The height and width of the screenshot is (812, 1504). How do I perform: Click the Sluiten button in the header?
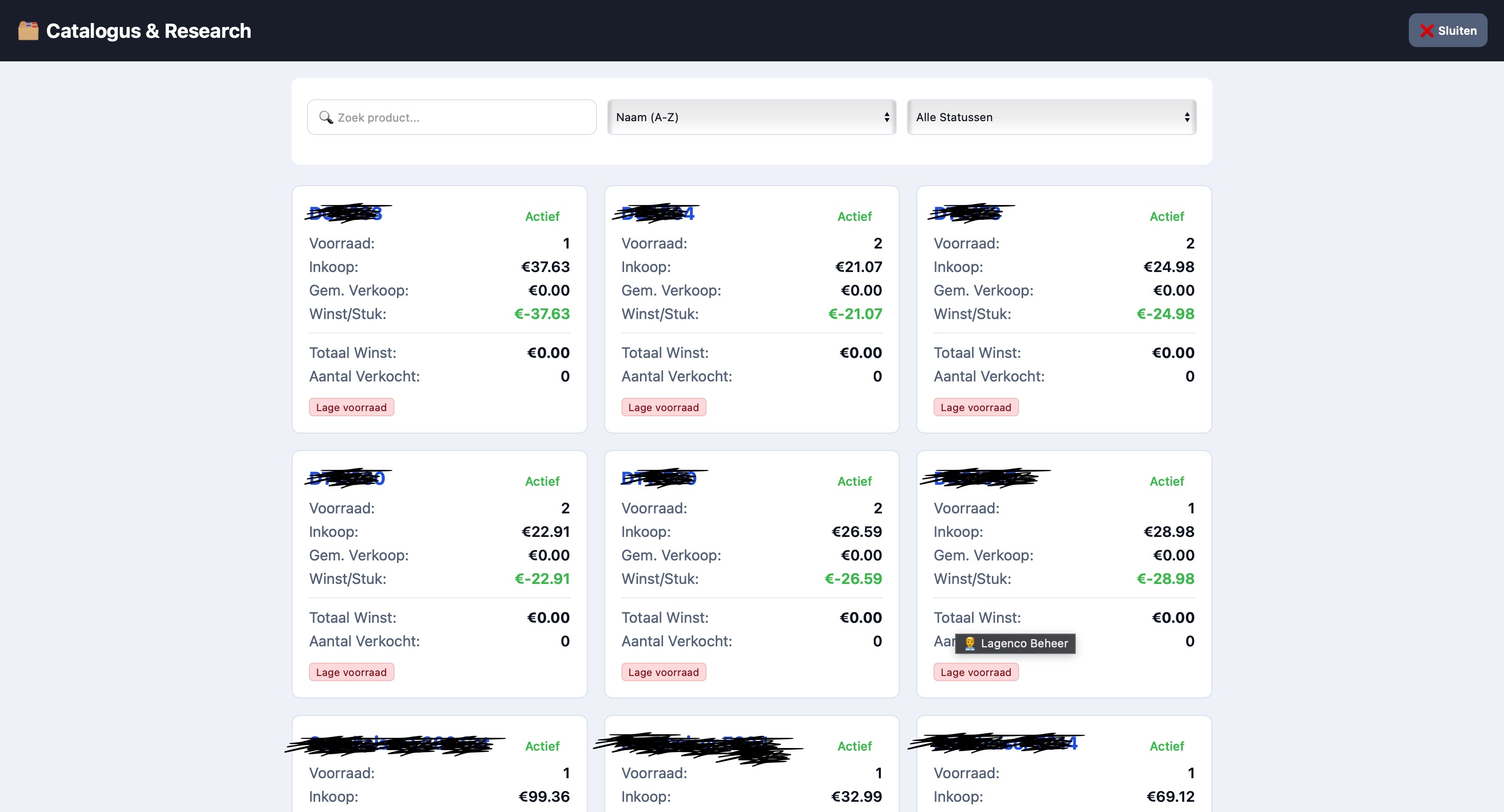(x=1447, y=30)
